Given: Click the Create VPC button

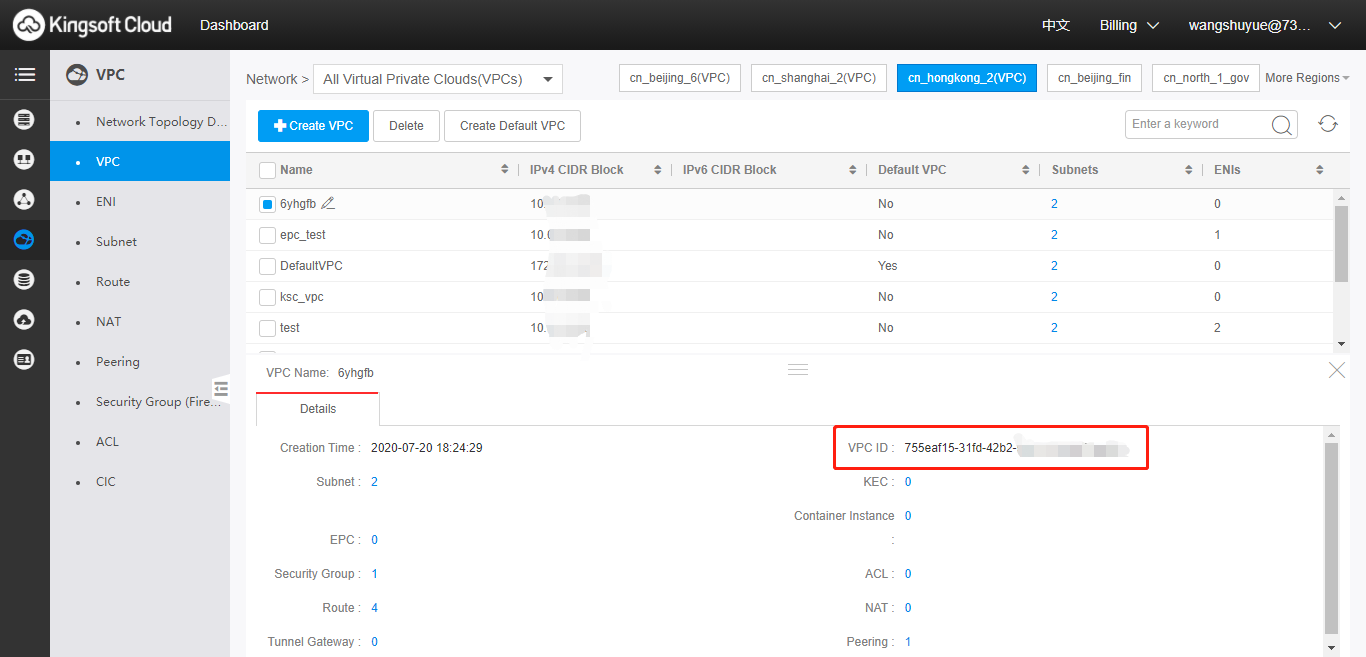Looking at the screenshot, I should (x=313, y=126).
